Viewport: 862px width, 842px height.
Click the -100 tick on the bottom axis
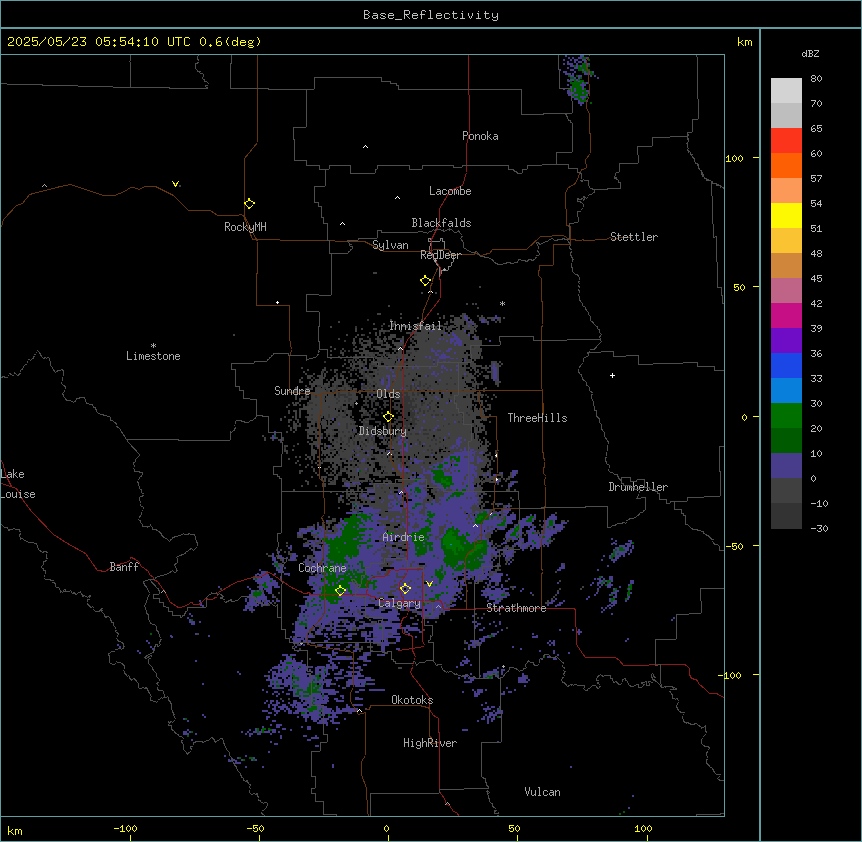(126, 828)
